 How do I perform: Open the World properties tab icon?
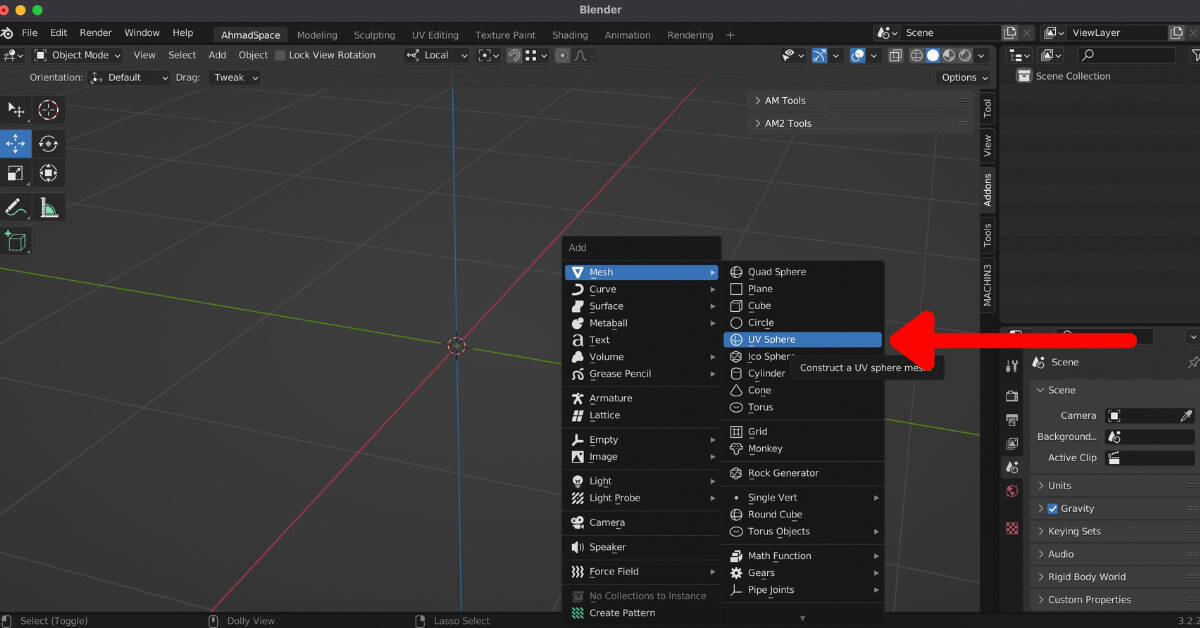[x=1012, y=491]
